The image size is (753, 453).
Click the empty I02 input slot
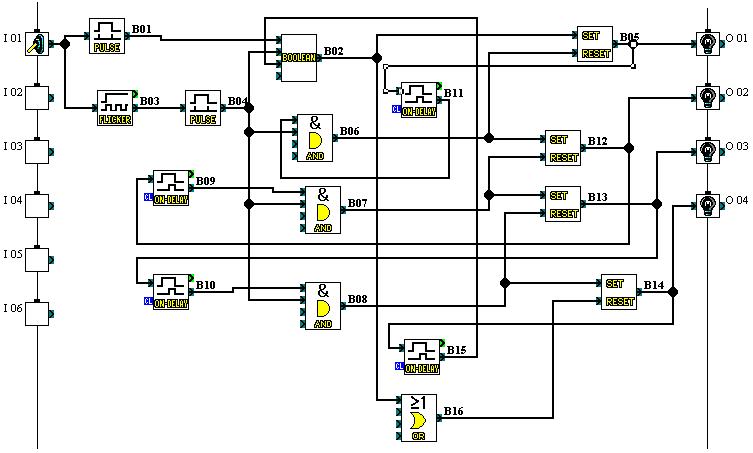[x=37, y=98]
